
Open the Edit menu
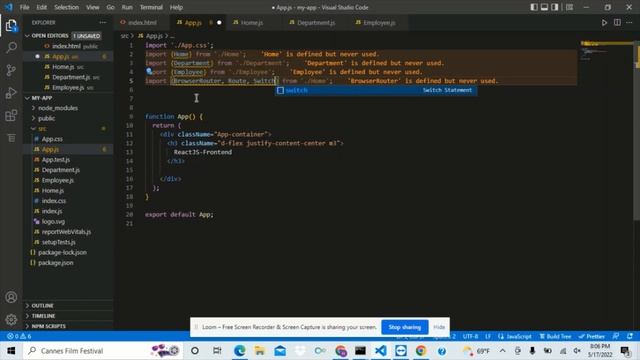pyautogui.click(x=42, y=7)
